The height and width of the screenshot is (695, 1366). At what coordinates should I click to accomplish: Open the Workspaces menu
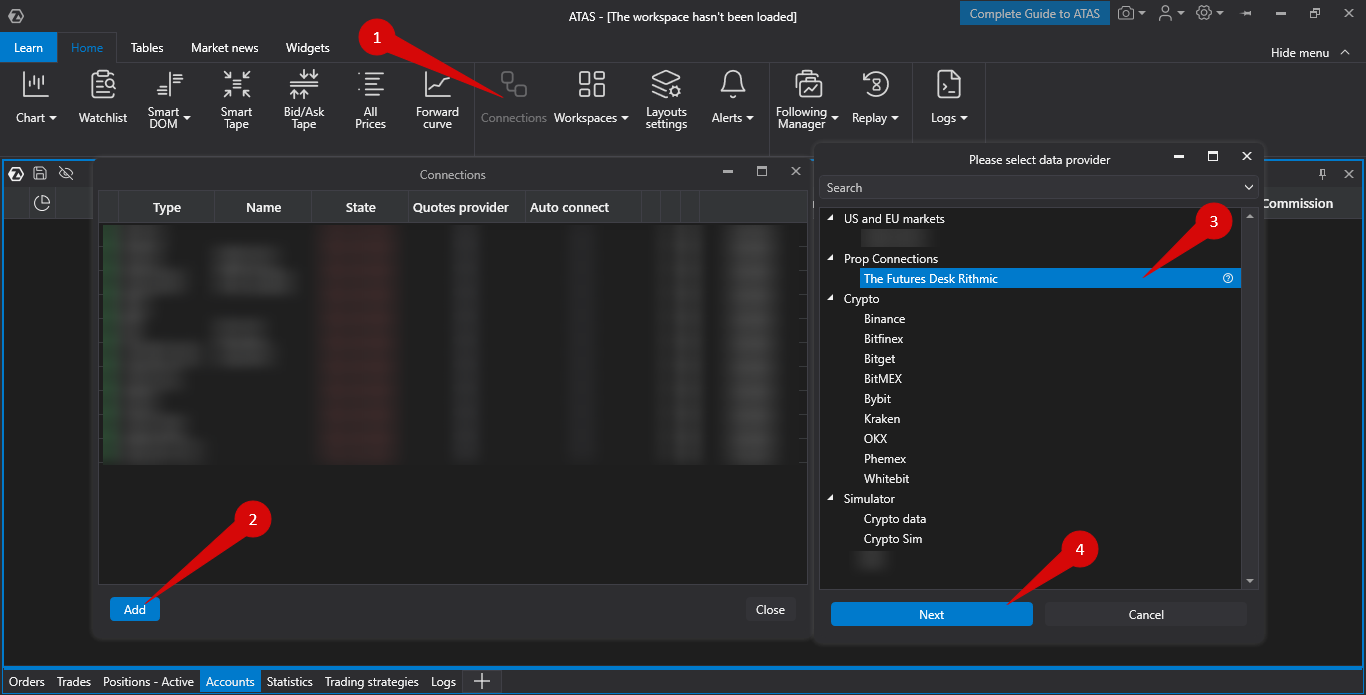[591, 98]
